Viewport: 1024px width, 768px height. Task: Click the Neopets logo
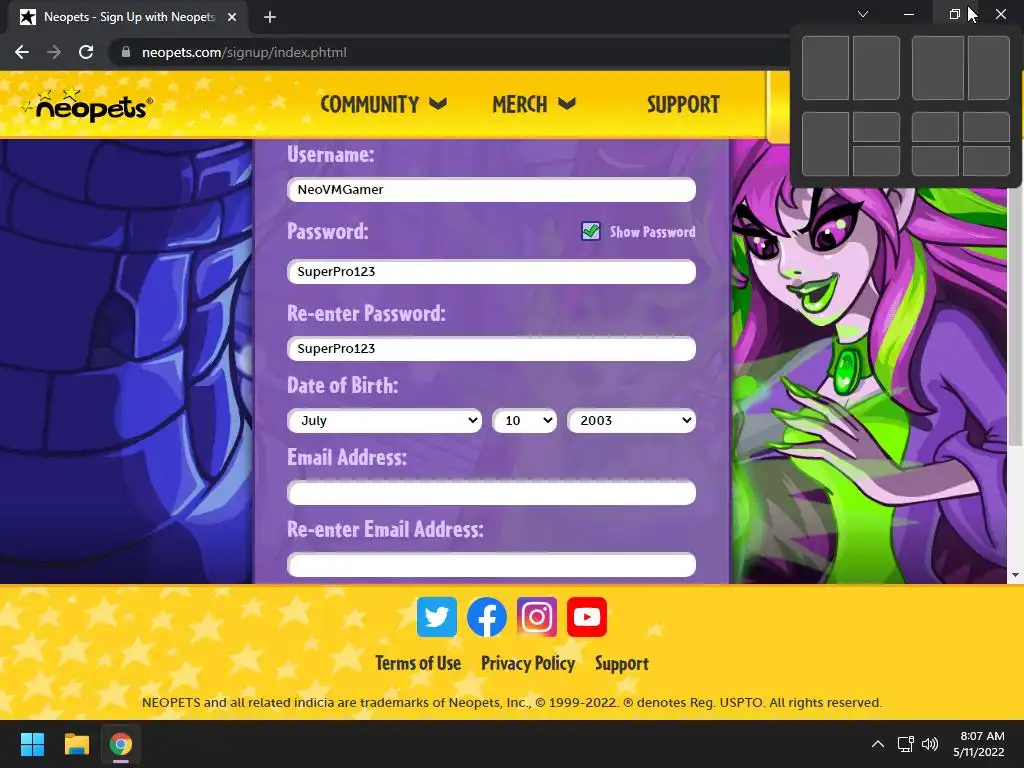point(88,104)
